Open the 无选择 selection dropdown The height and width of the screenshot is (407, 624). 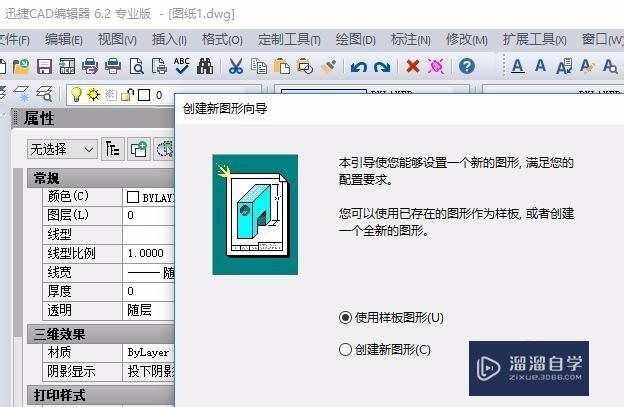click(x=62, y=150)
